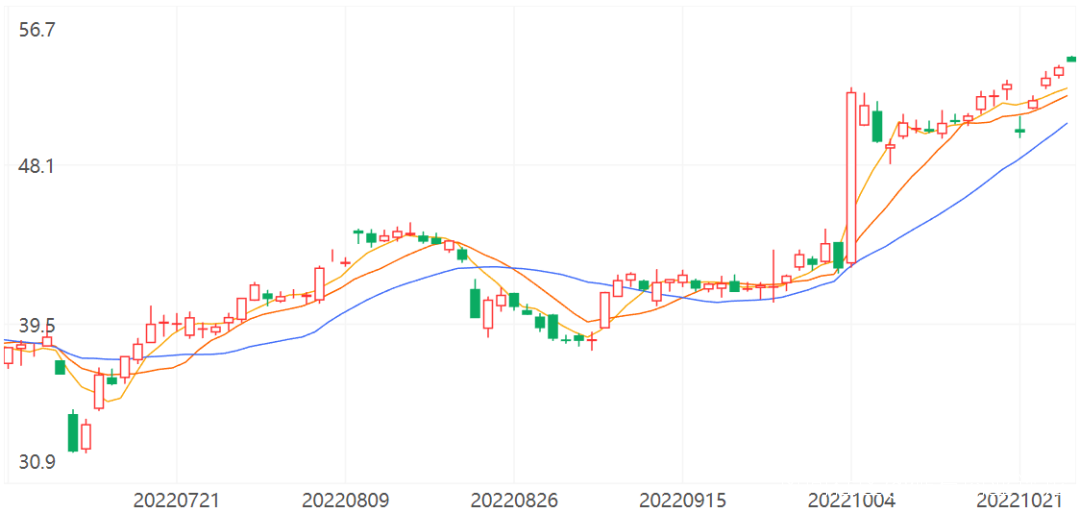Select the 20220826 date label
The height and width of the screenshot is (513, 1080).
pyautogui.click(x=514, y=500)
